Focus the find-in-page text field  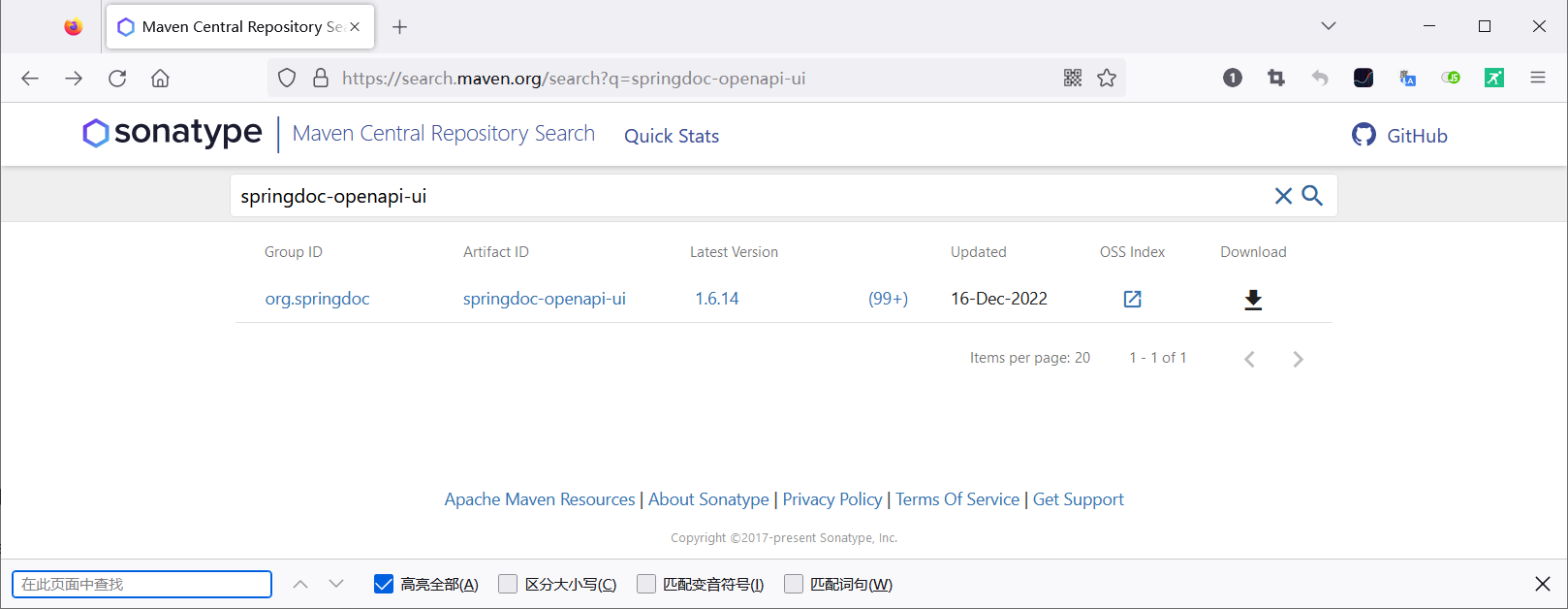(141, 584)
